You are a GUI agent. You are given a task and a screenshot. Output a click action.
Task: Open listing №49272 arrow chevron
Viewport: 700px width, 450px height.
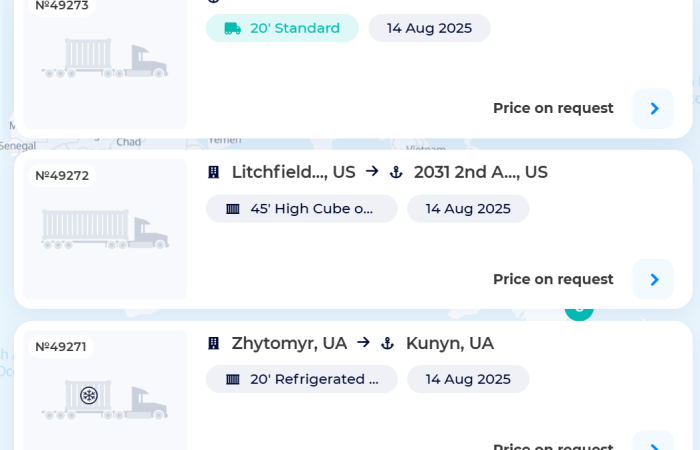tap(653, 279)
